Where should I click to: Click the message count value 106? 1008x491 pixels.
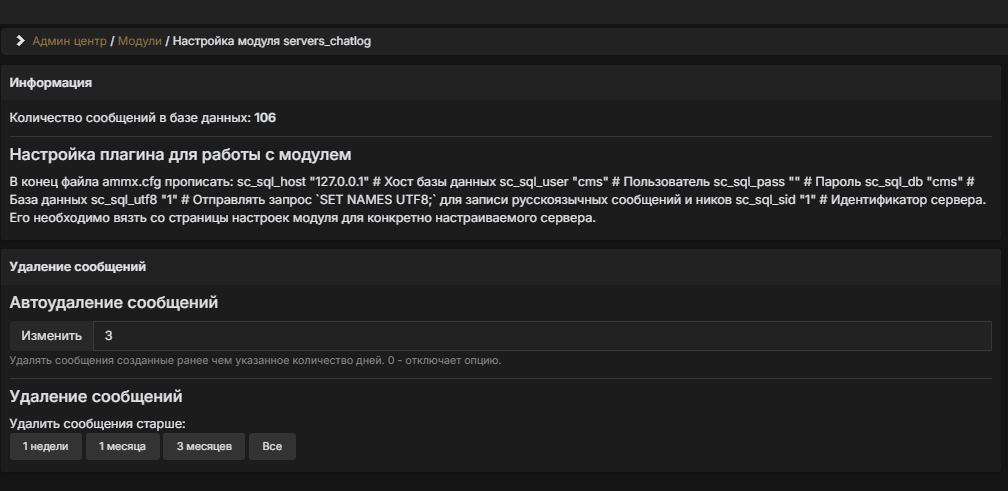point(265,118)
